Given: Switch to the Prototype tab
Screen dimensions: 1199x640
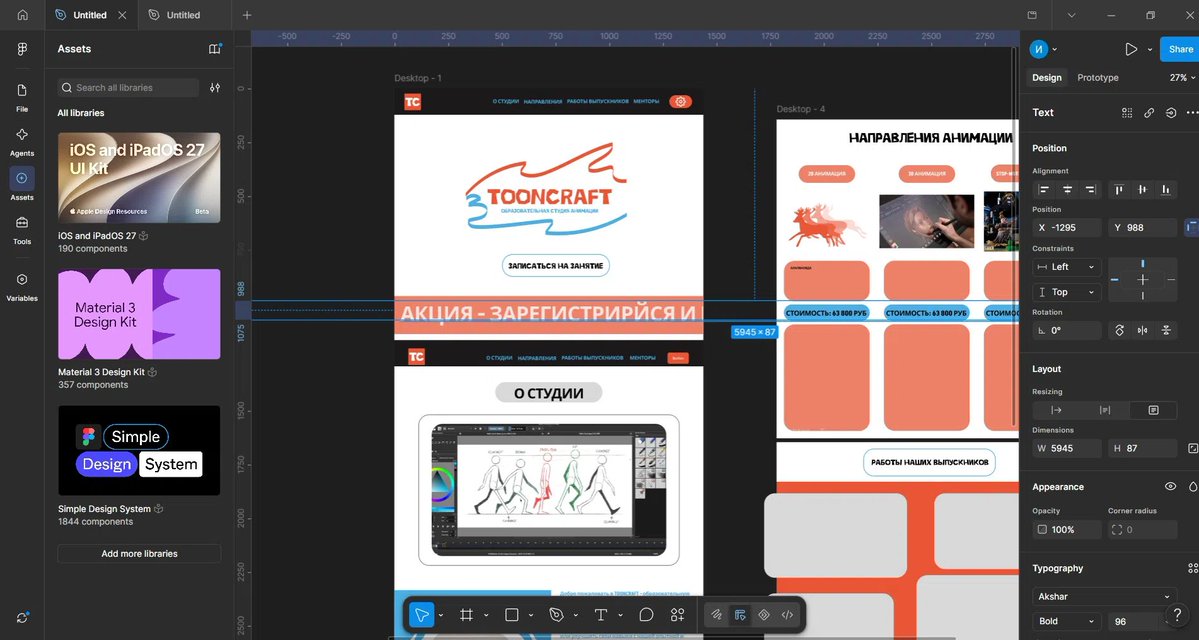Looking at the screenshot, I should click(x=1097, y=78).
